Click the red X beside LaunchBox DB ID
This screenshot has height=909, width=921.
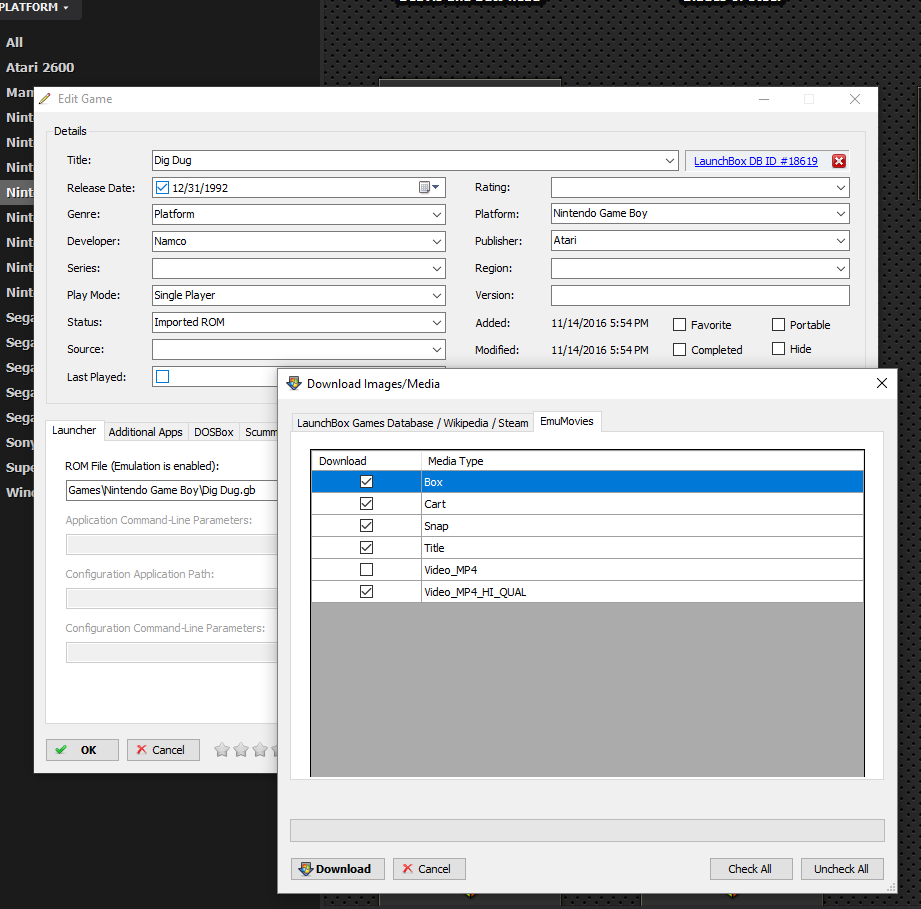(x=839, y=161)
